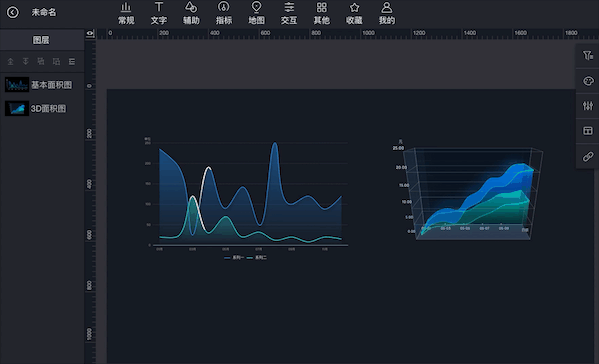Open the 文字 text components menu
The width and height of the screenshot is (599, 364).
(159, 13)
